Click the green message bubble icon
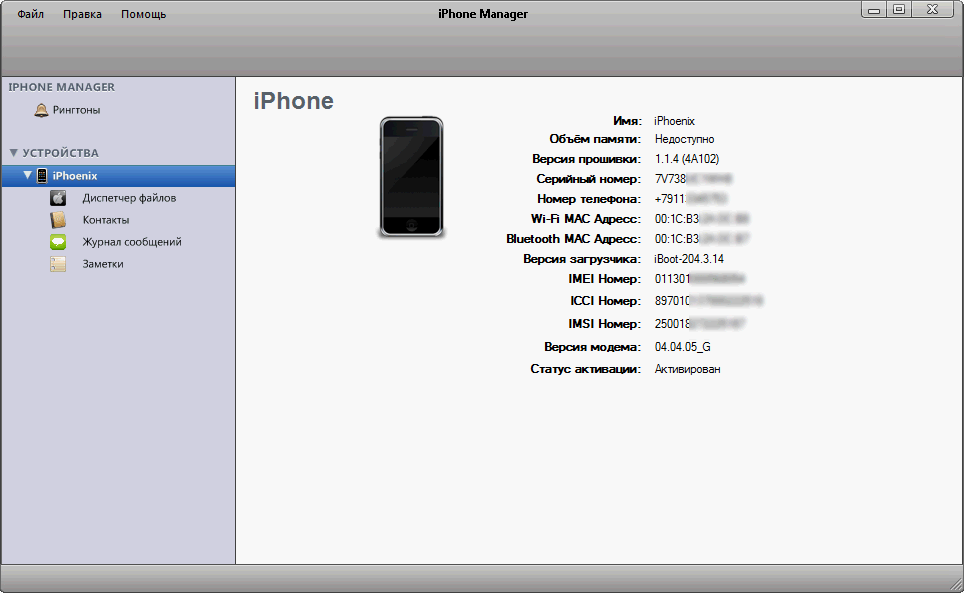964x593 pixels. pyautogui.click(x=58, y=242)
